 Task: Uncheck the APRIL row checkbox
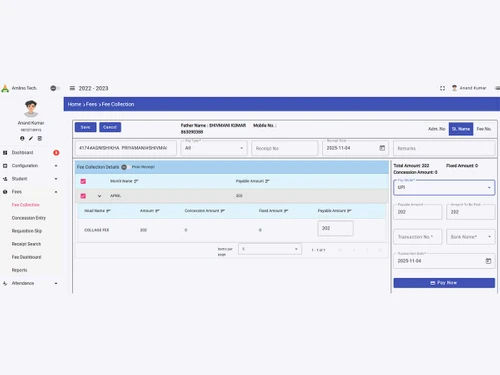point(83,196)
